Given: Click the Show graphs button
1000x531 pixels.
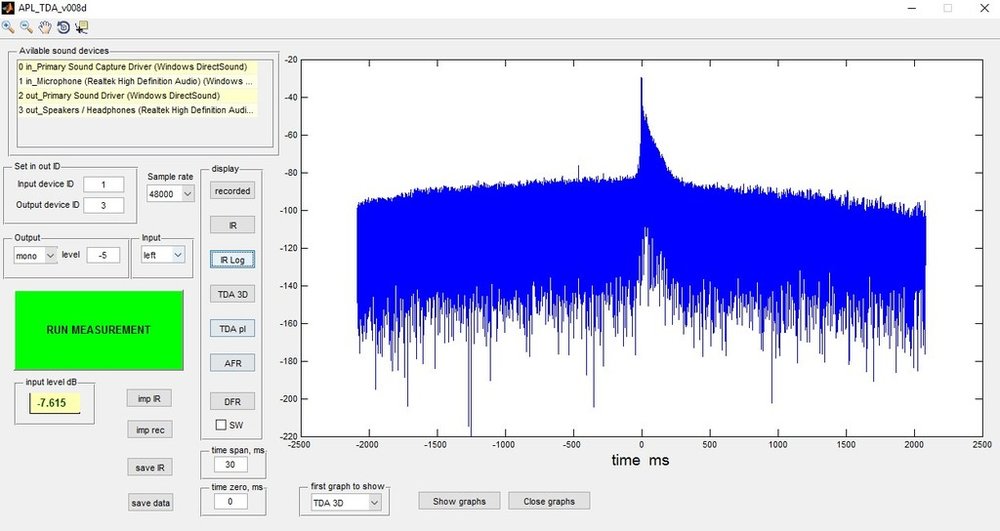Looking at the screenshot, I should click(x=459, y=501).
